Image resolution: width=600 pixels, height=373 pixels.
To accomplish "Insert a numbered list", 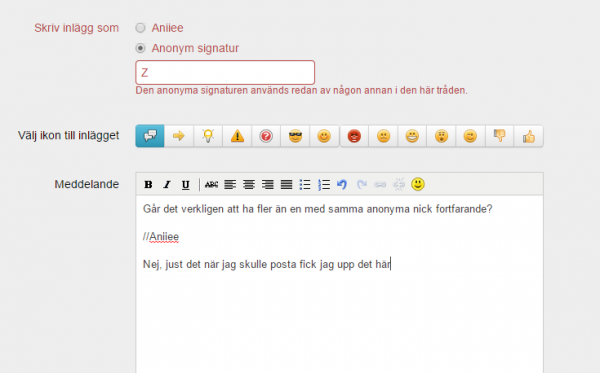I will coord(324,185).
